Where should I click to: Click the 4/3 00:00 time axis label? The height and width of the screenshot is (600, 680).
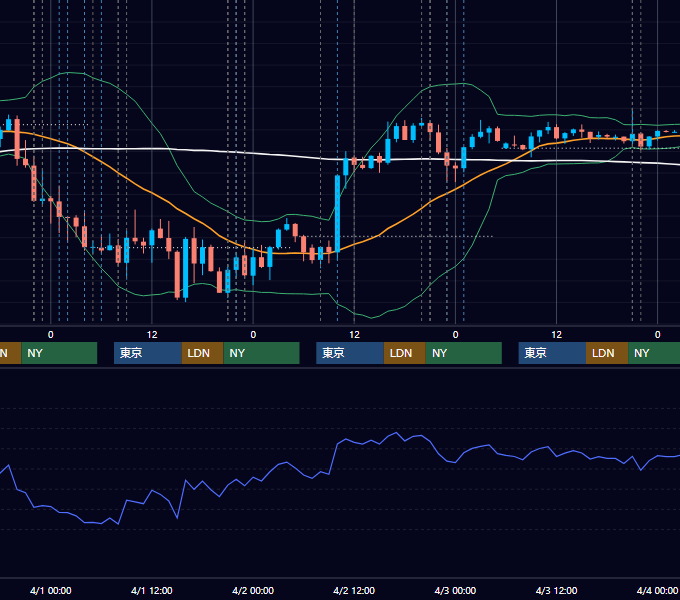[455, 590]
